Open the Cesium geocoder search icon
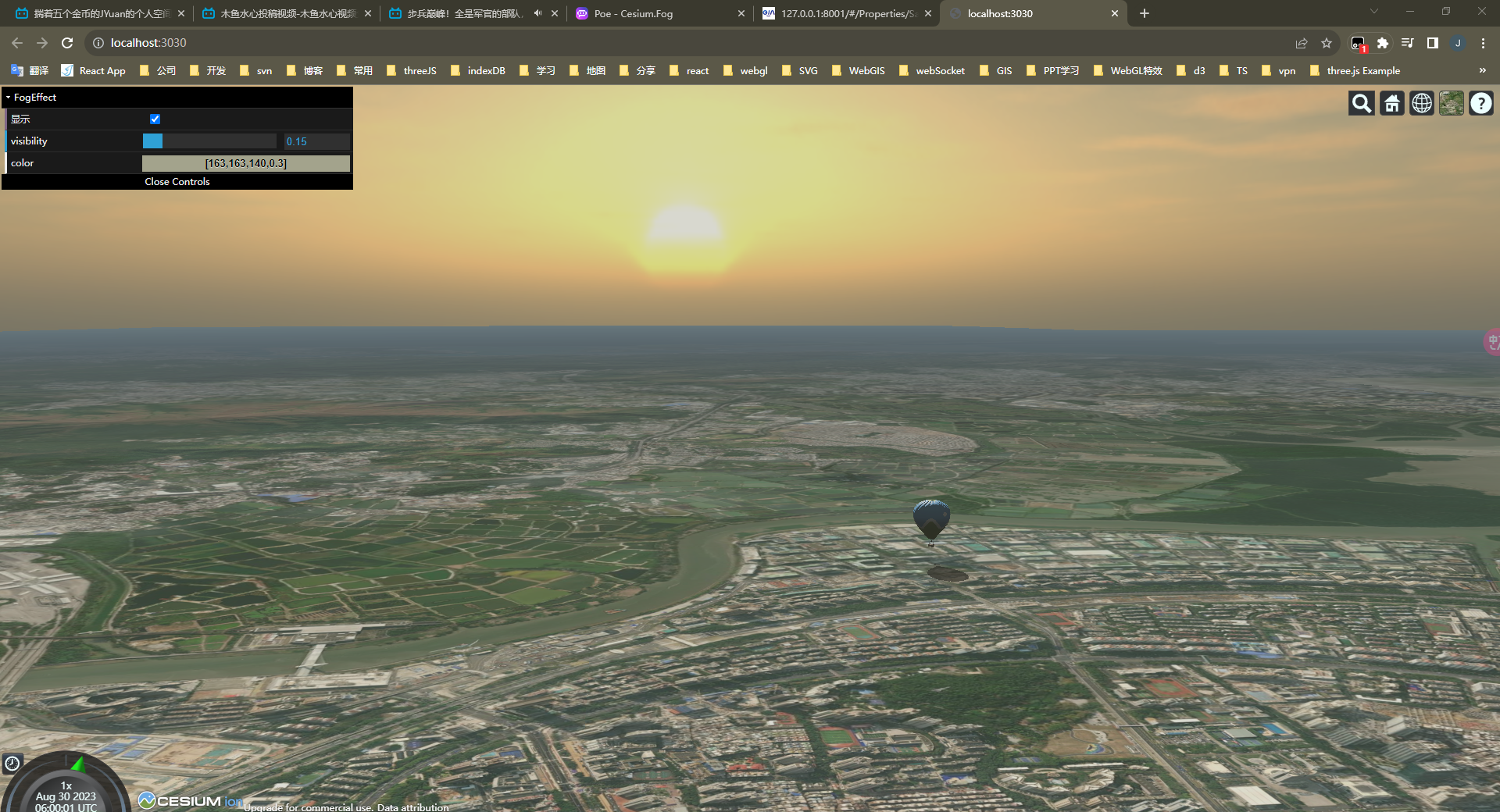Screen dimensions: 1500x812 click(1362, 103)
